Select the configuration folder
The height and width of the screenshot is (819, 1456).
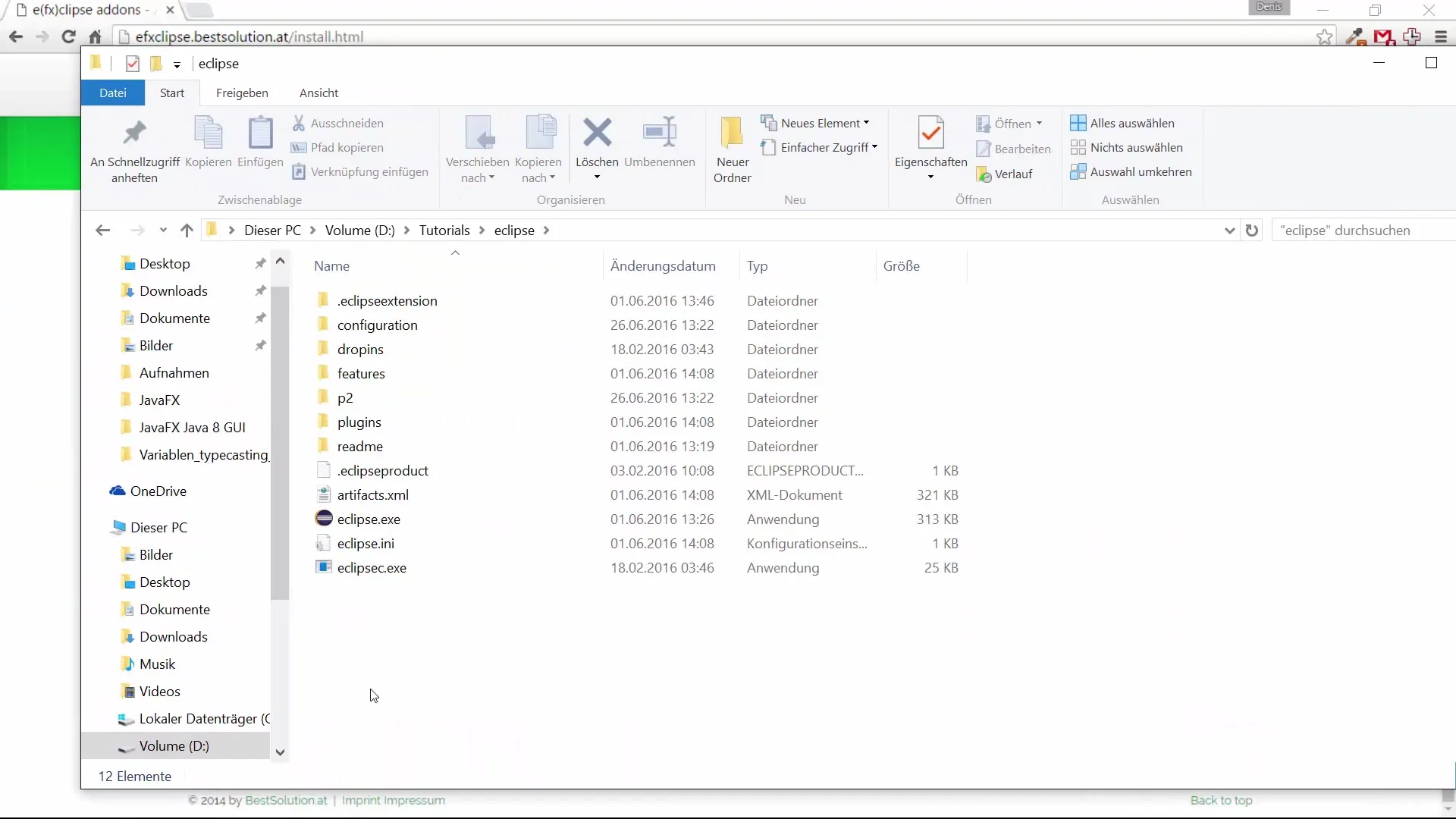click(377, 325)
